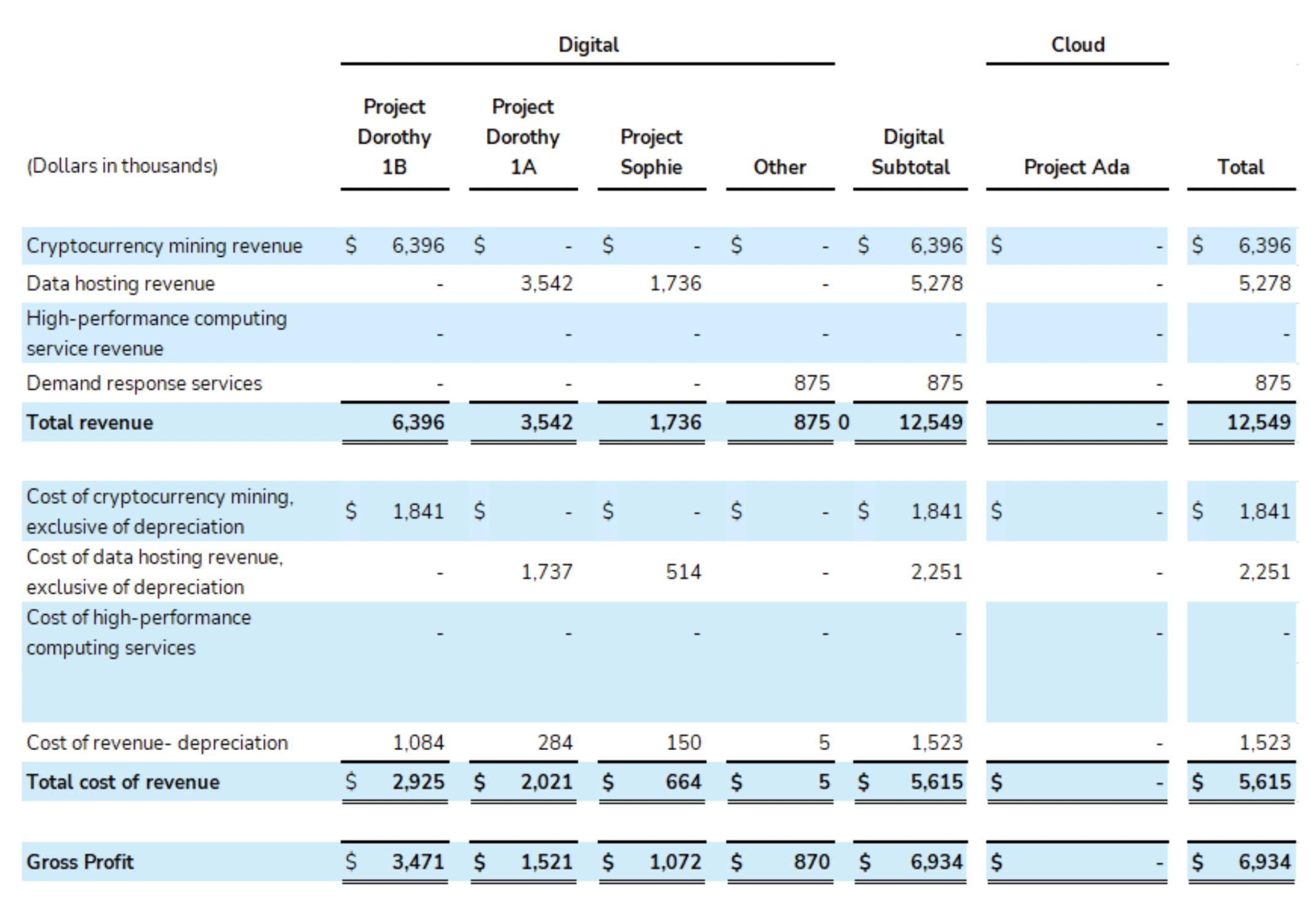Click the Total cost of revenue label
1316x912 pixels.
123,782
